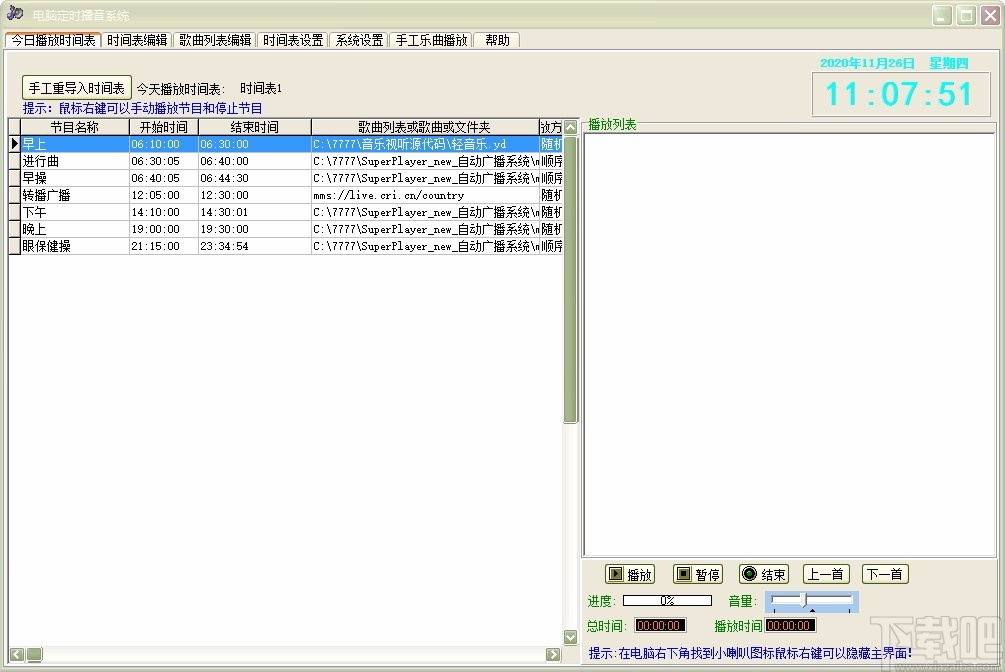Switch to the 手工乐曲播放 tab

[431, 40]
